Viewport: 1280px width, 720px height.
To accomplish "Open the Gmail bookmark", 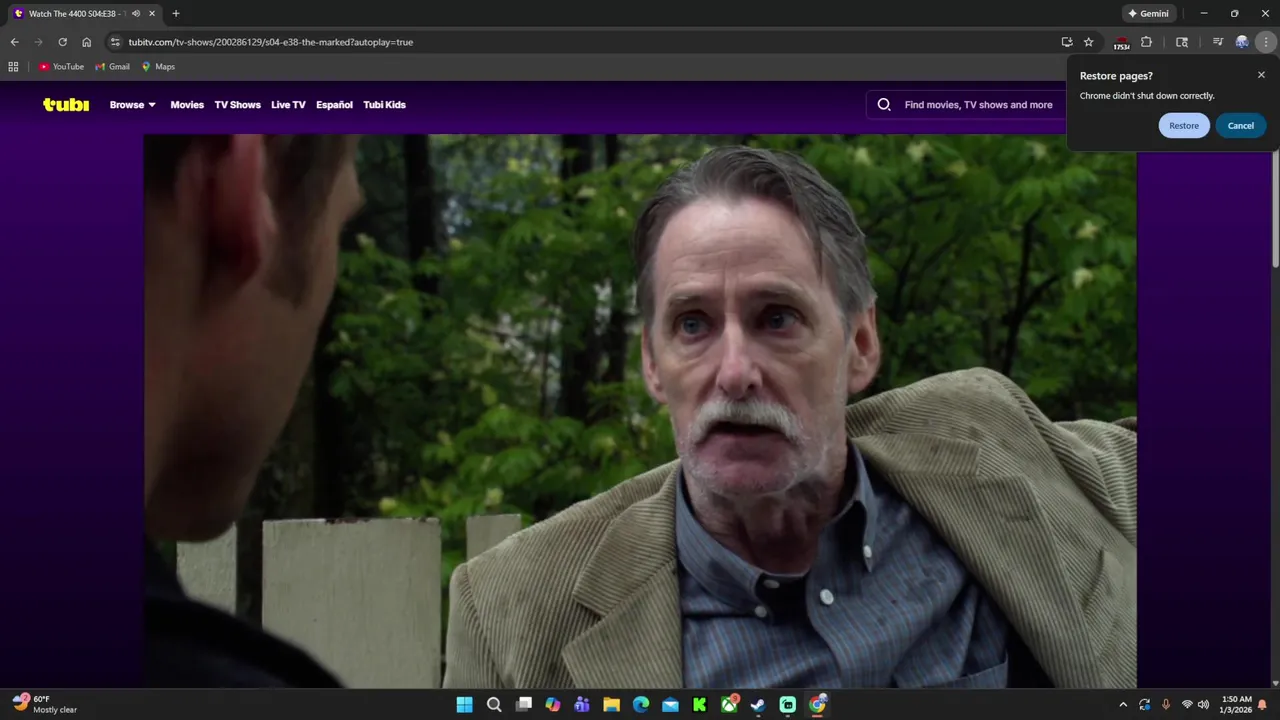I will 112,67.
